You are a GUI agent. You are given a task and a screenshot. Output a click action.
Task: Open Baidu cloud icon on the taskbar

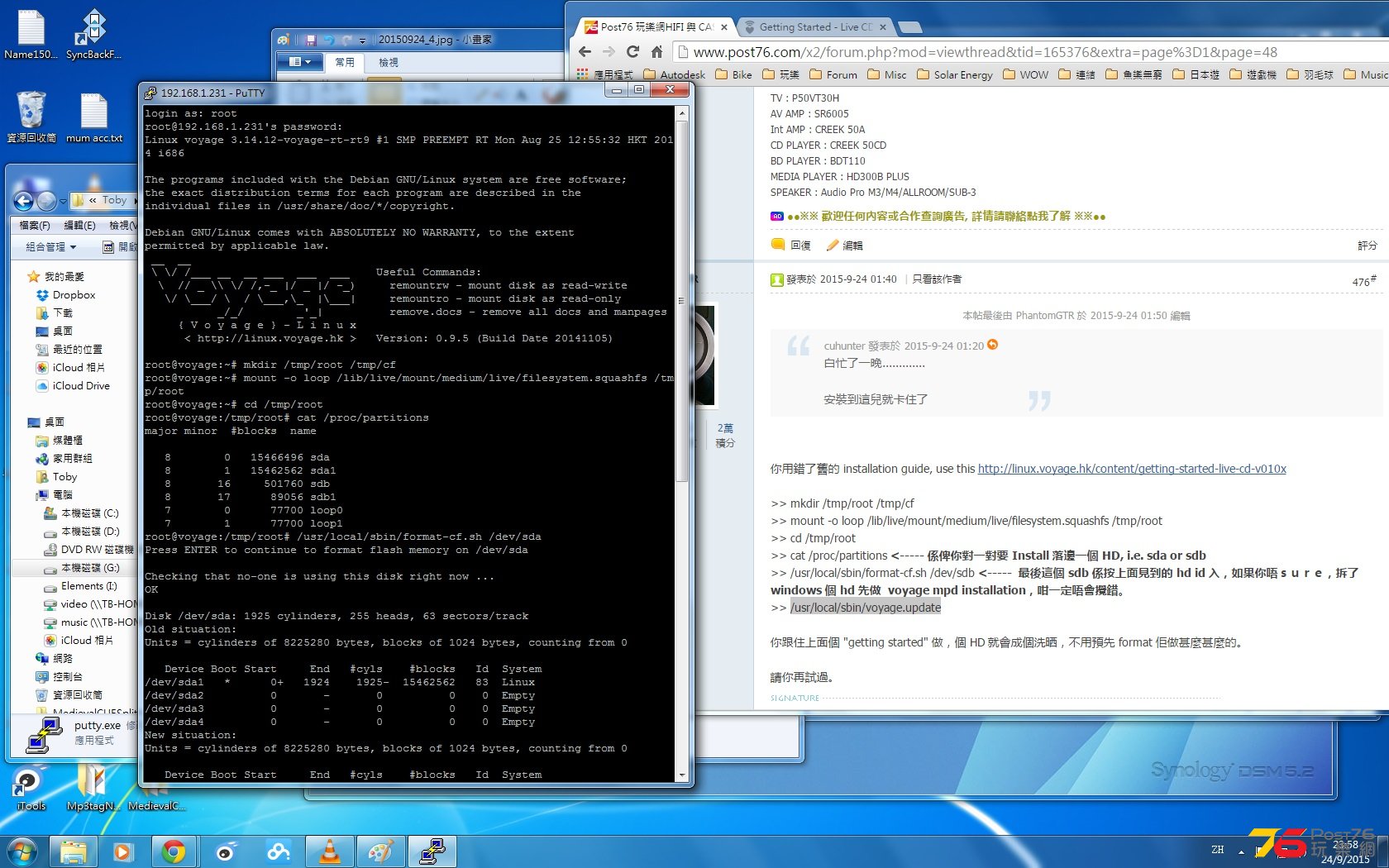coord(278,851)
